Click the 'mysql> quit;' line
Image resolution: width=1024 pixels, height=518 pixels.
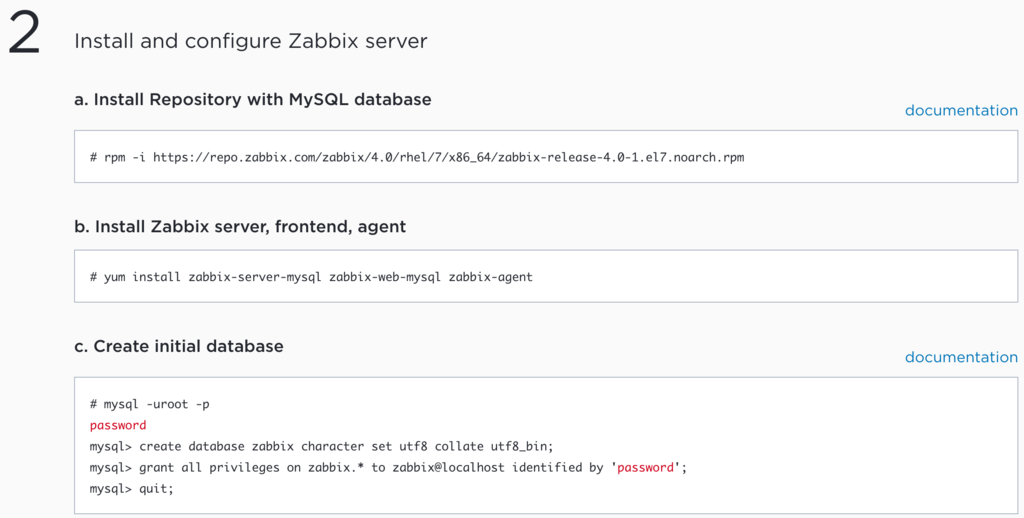pyautogui.click(x=132, y=488)
